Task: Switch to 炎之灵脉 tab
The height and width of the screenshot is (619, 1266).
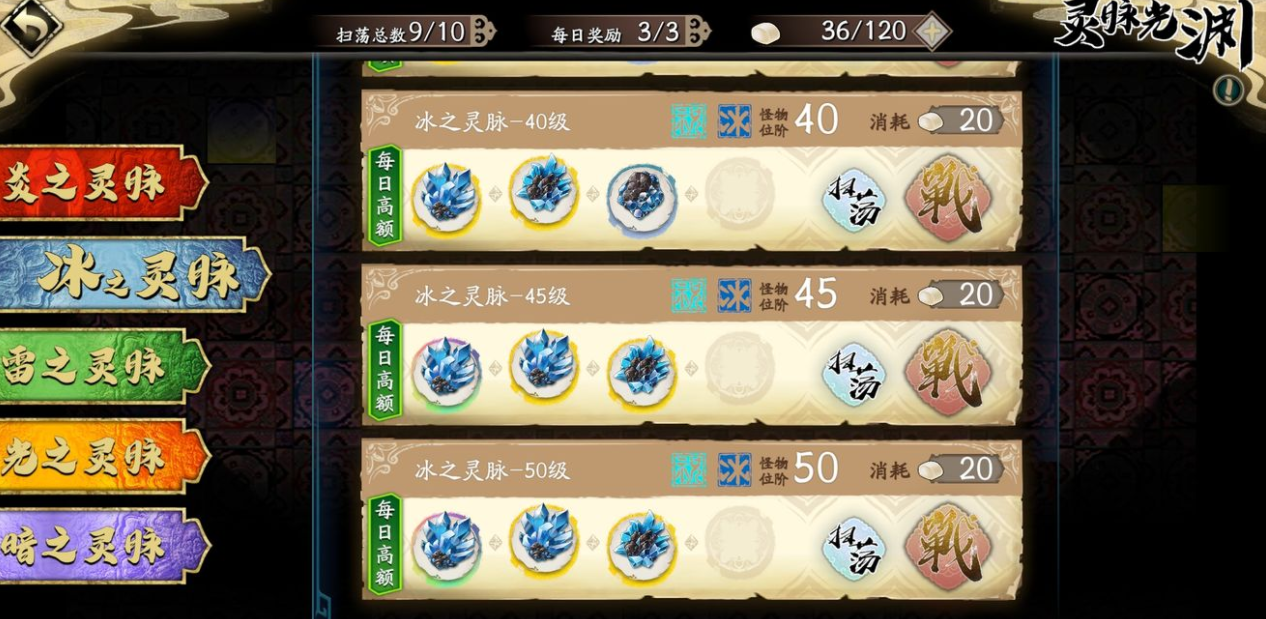Action: point(100,183)
